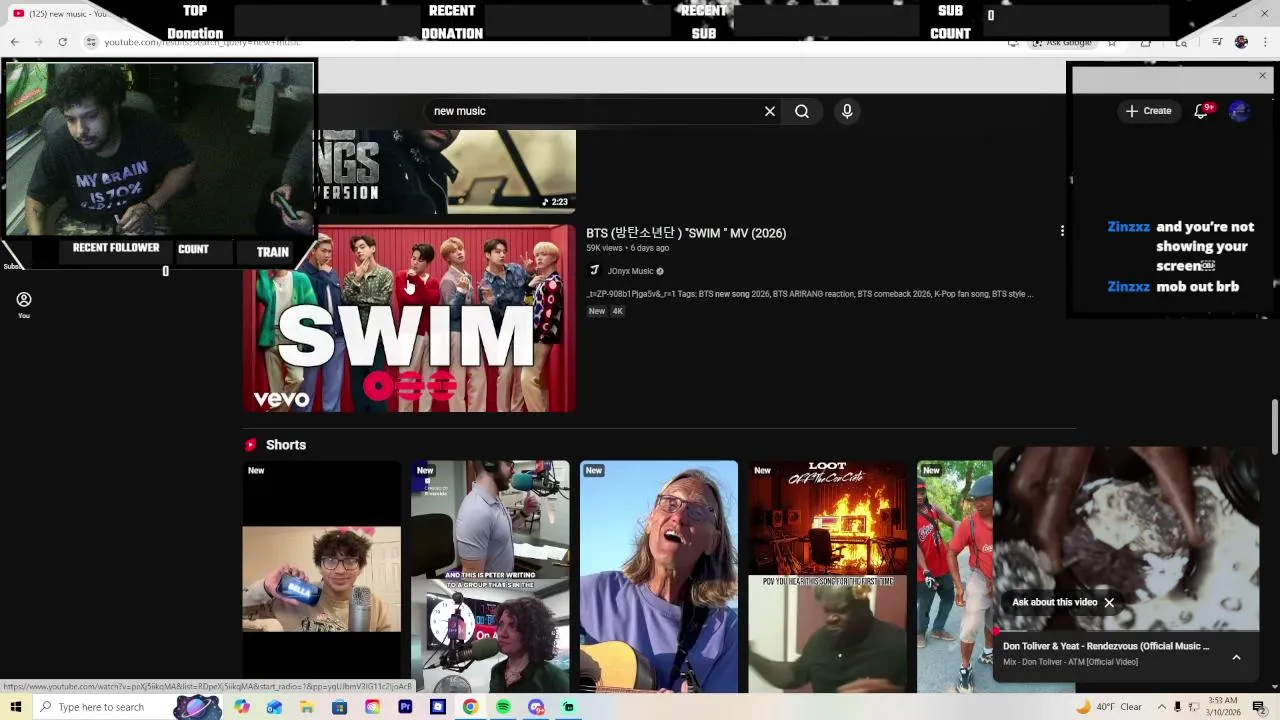Open Chrome profile avatar

1241,42
